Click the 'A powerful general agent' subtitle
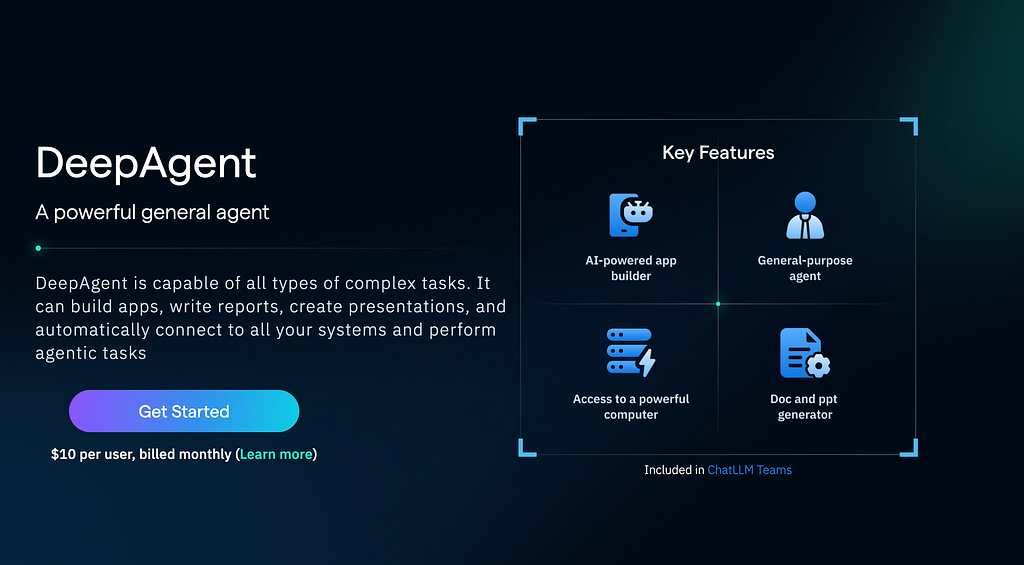 tap(152, 212)
